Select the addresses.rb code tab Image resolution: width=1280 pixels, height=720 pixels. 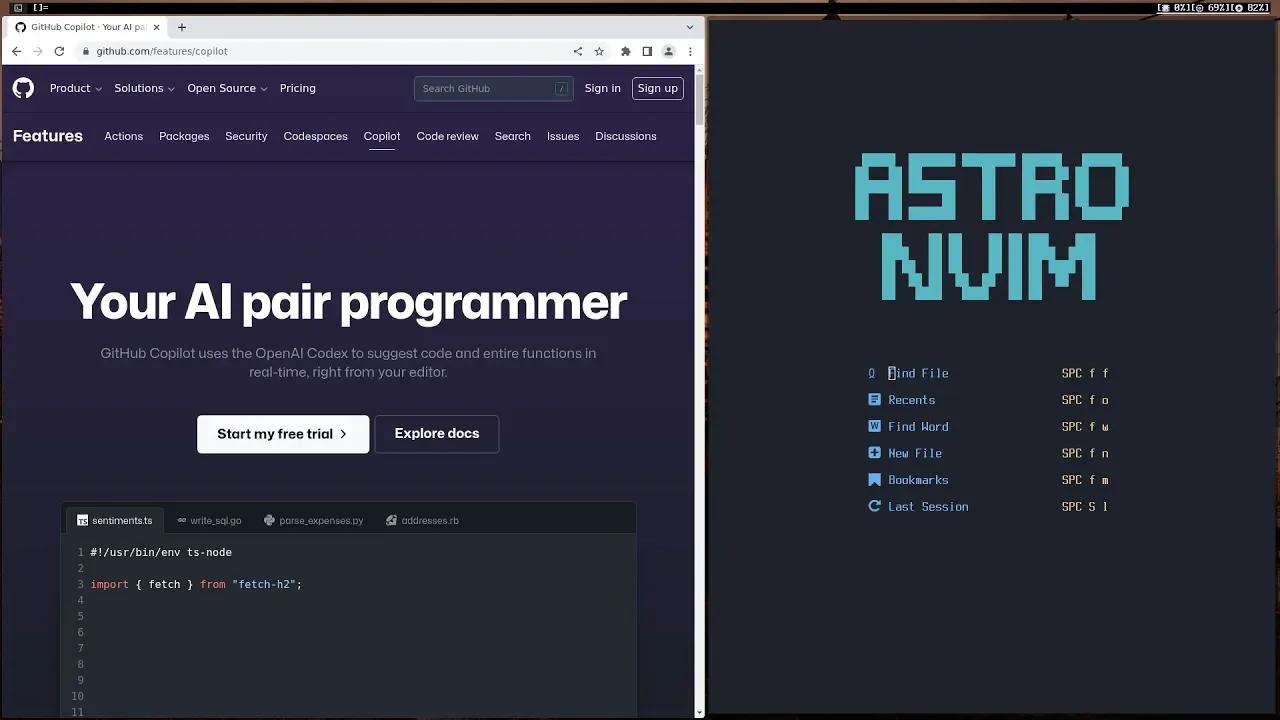422,520
